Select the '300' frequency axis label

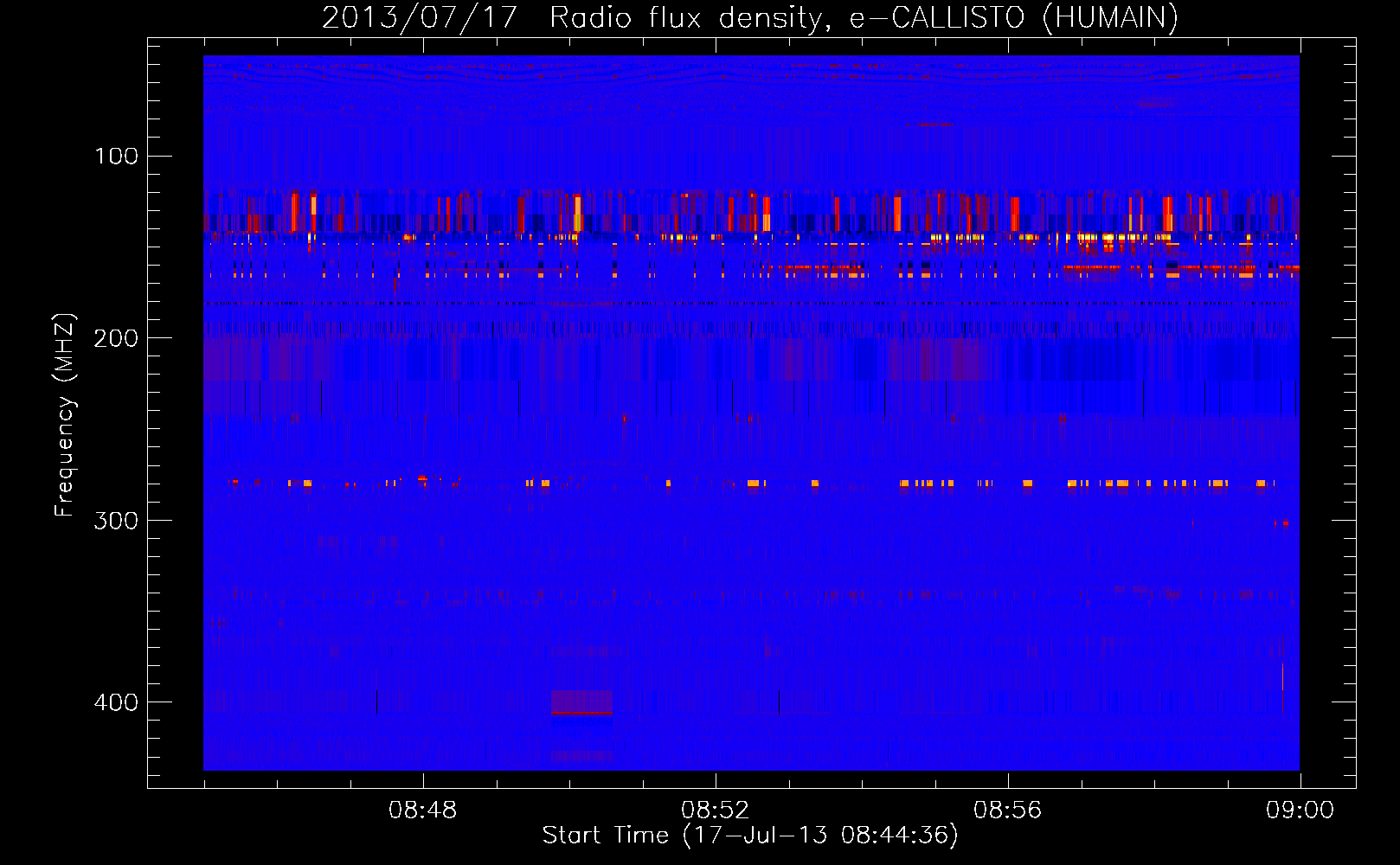pos(116,521)
